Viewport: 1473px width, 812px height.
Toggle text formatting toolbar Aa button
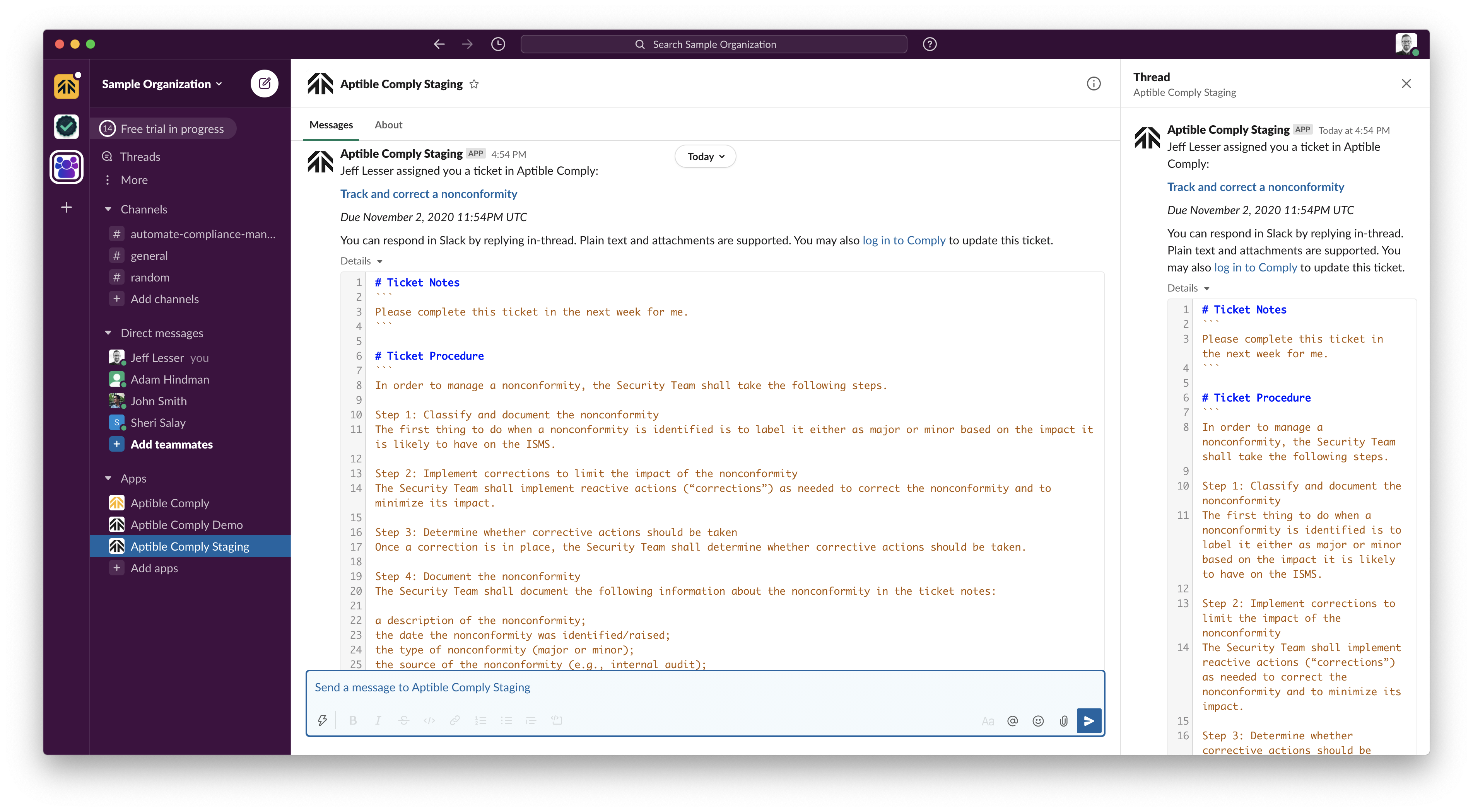tap(988, 721)
